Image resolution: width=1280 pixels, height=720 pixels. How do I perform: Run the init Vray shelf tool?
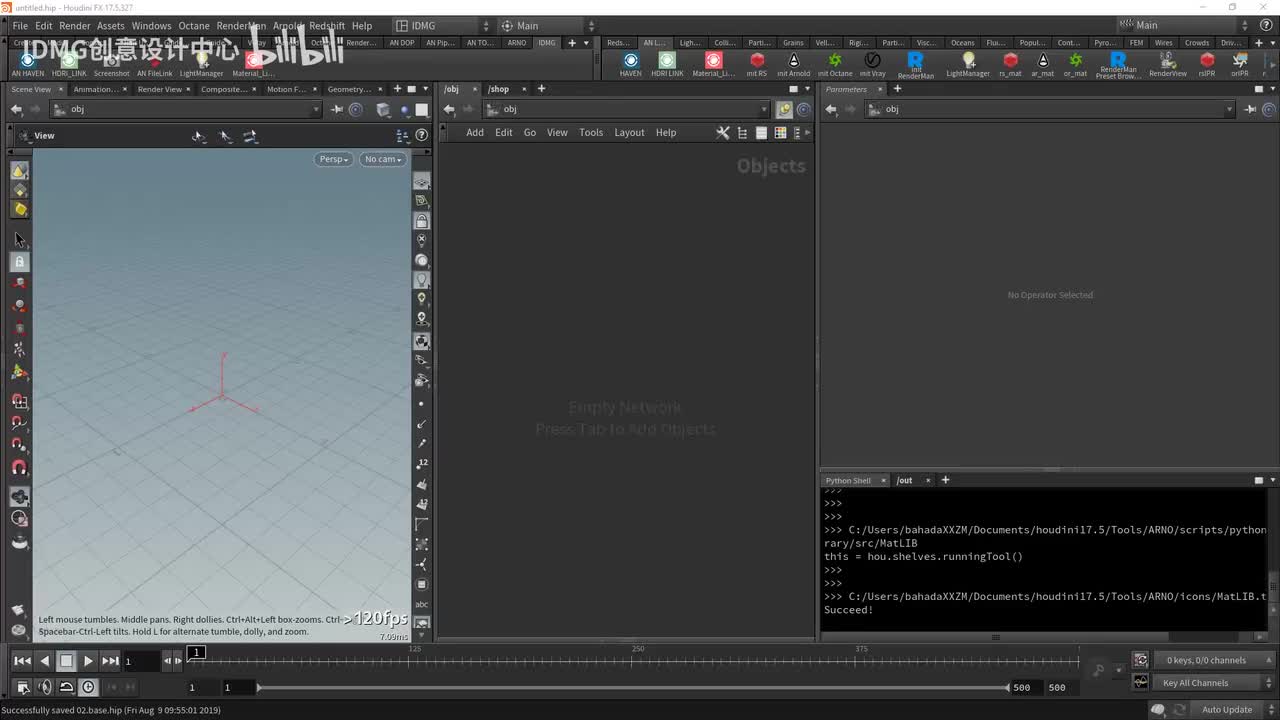pos(872,64)
